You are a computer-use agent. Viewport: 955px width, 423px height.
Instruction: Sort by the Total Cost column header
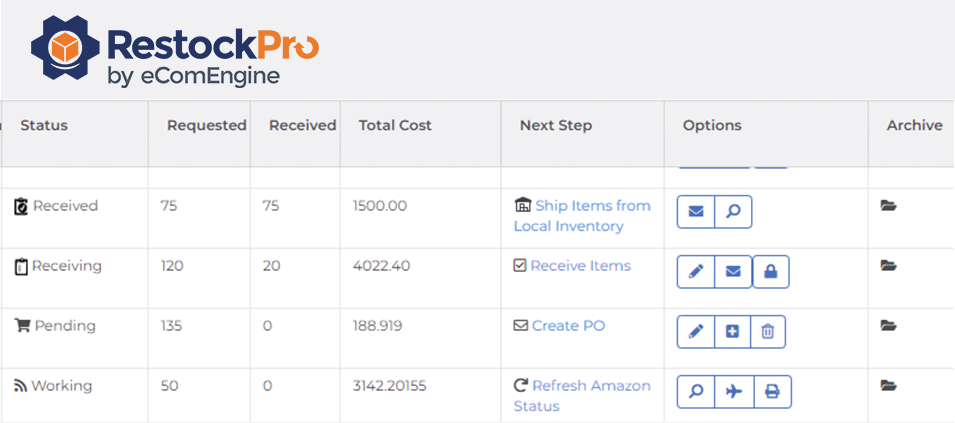pyautogui.click(x=395, y=126)
